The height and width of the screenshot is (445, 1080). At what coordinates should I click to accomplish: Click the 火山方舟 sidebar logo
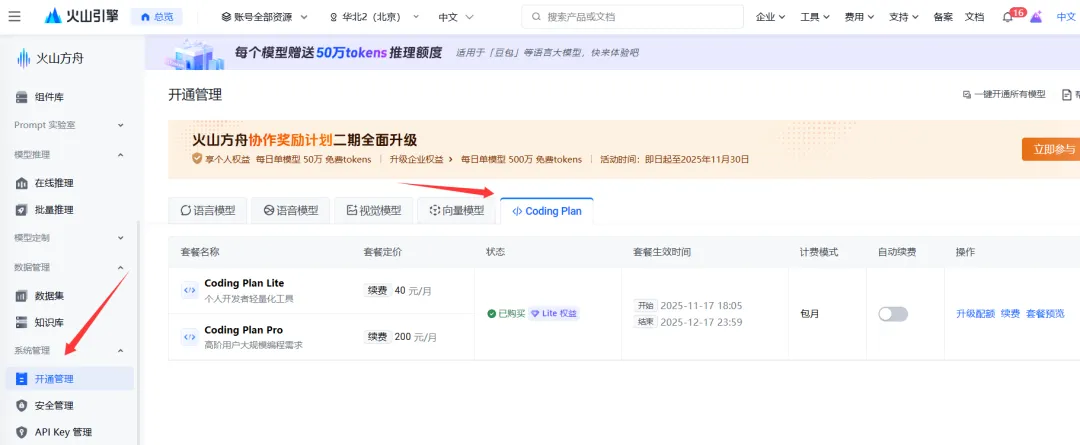(x=50, y=59)
